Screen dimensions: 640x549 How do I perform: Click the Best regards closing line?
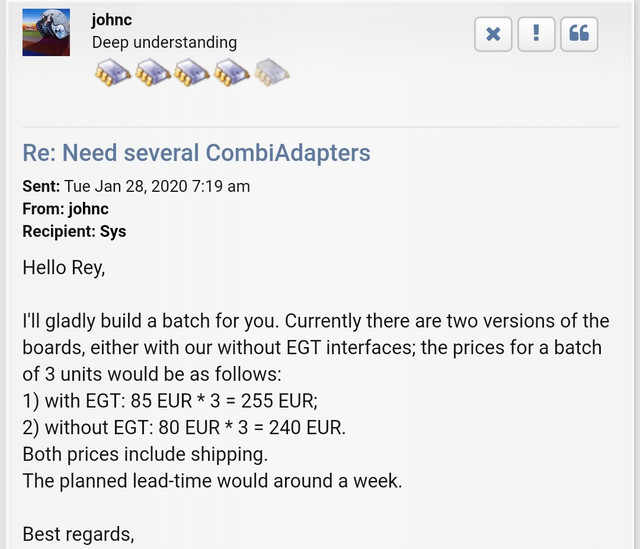[78, 534]
